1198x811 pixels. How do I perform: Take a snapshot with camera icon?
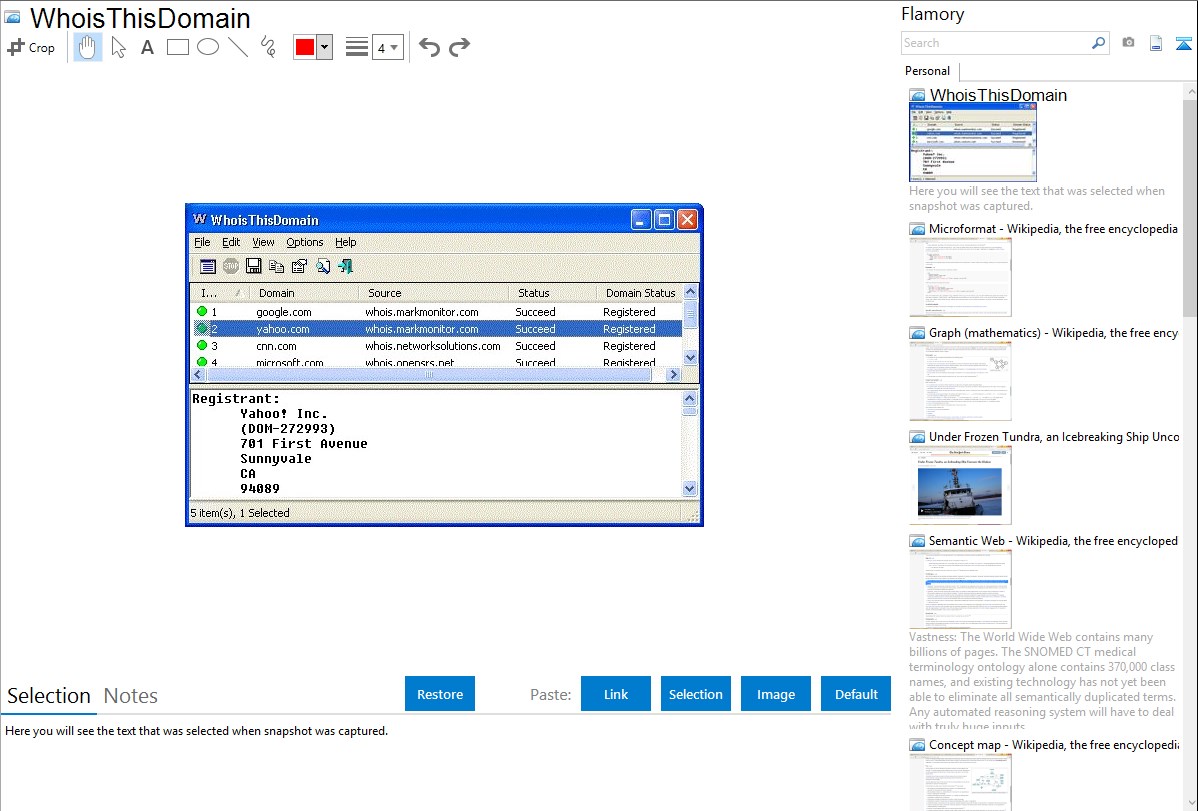coord(1128,43)
